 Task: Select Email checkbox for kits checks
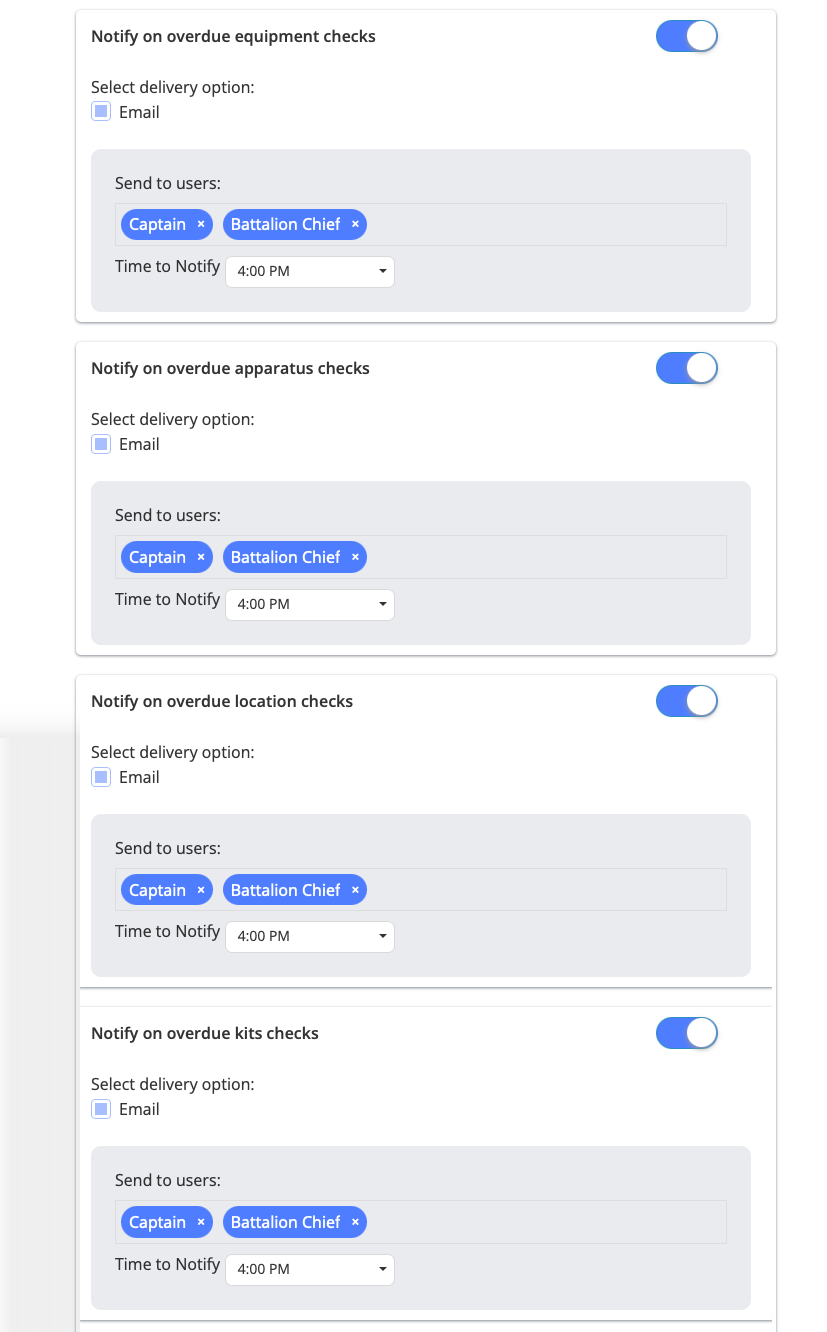coord(101,1109)
